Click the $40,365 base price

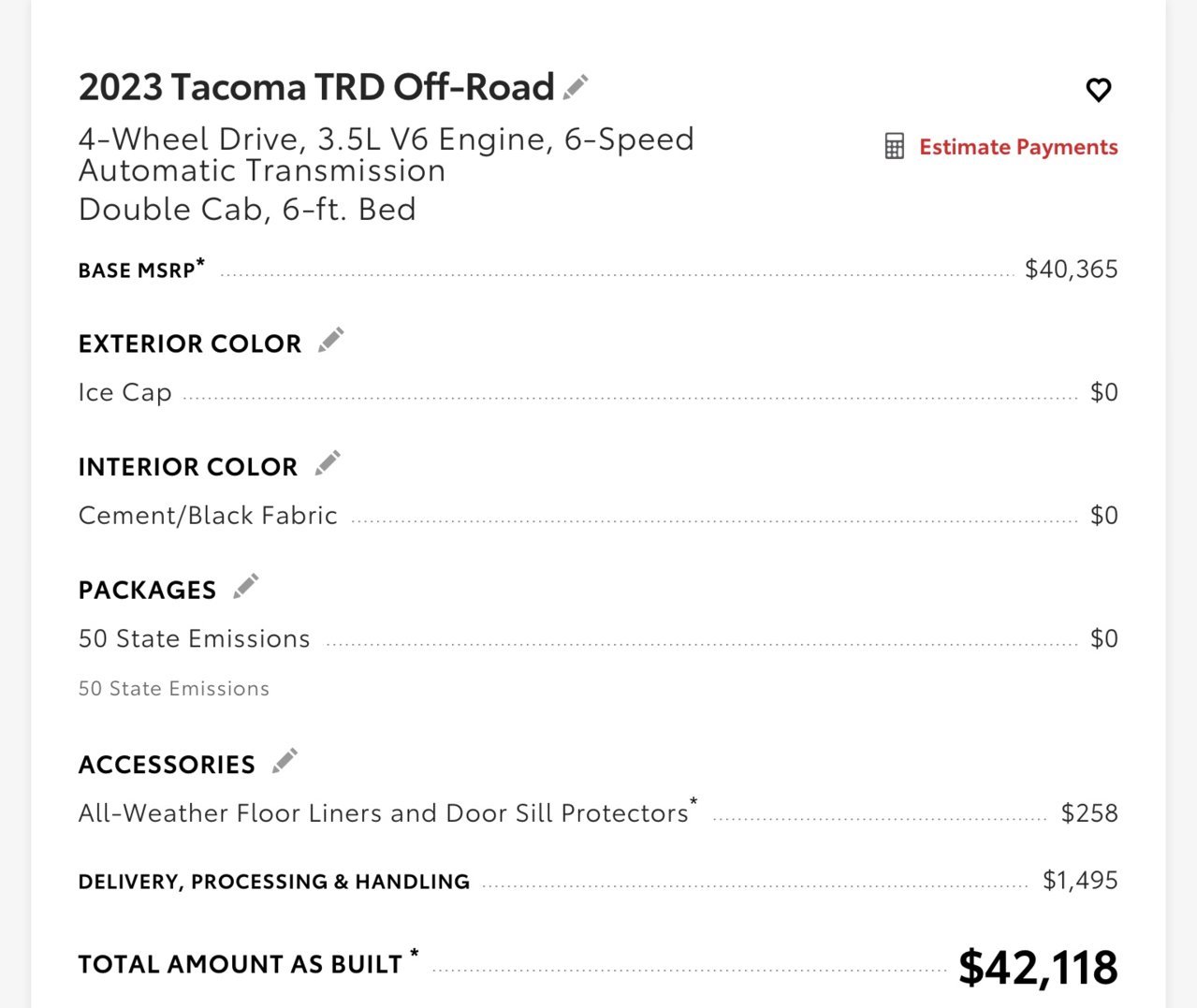click(1072, 270)
